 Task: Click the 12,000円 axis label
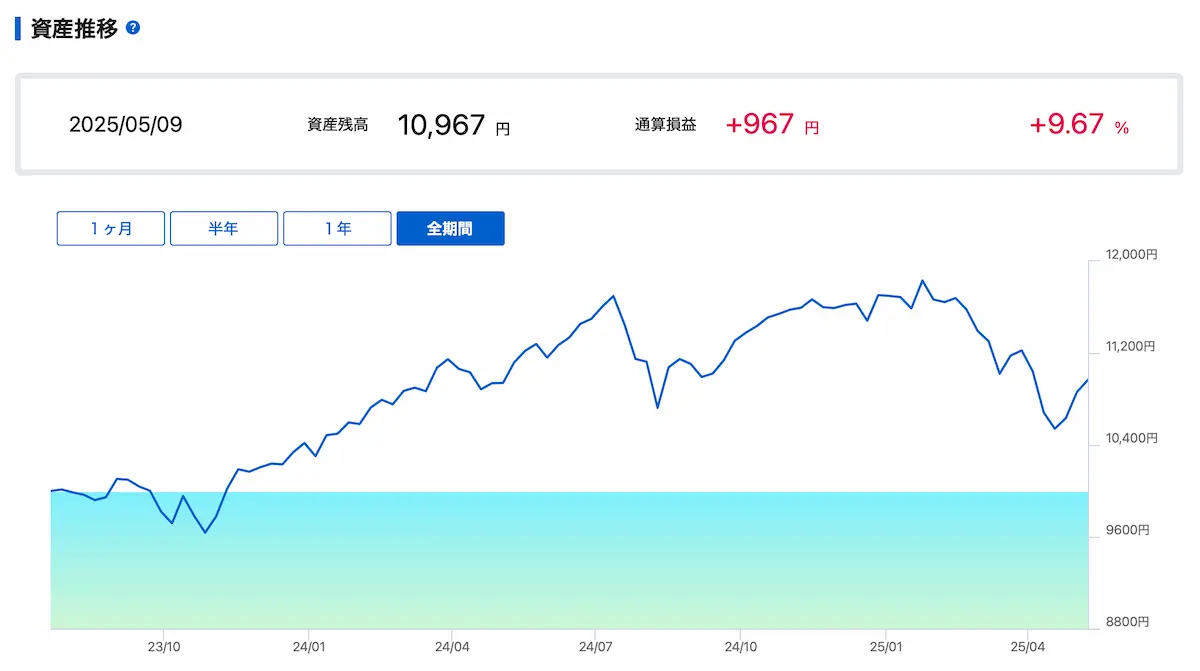coord(1131,255)
